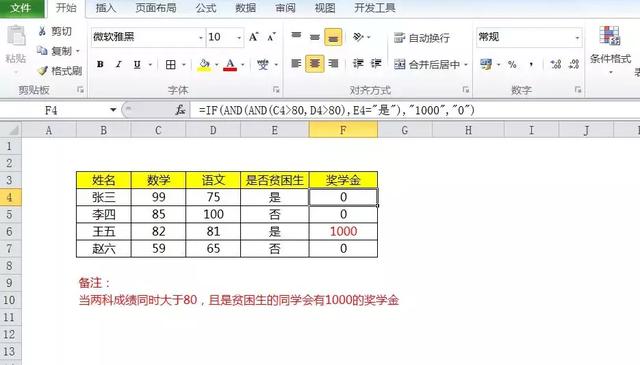Image resolution: width=640 pixels, height=365 pixels.
Task: Select row 6 header
Action: (x=11, y=231)
